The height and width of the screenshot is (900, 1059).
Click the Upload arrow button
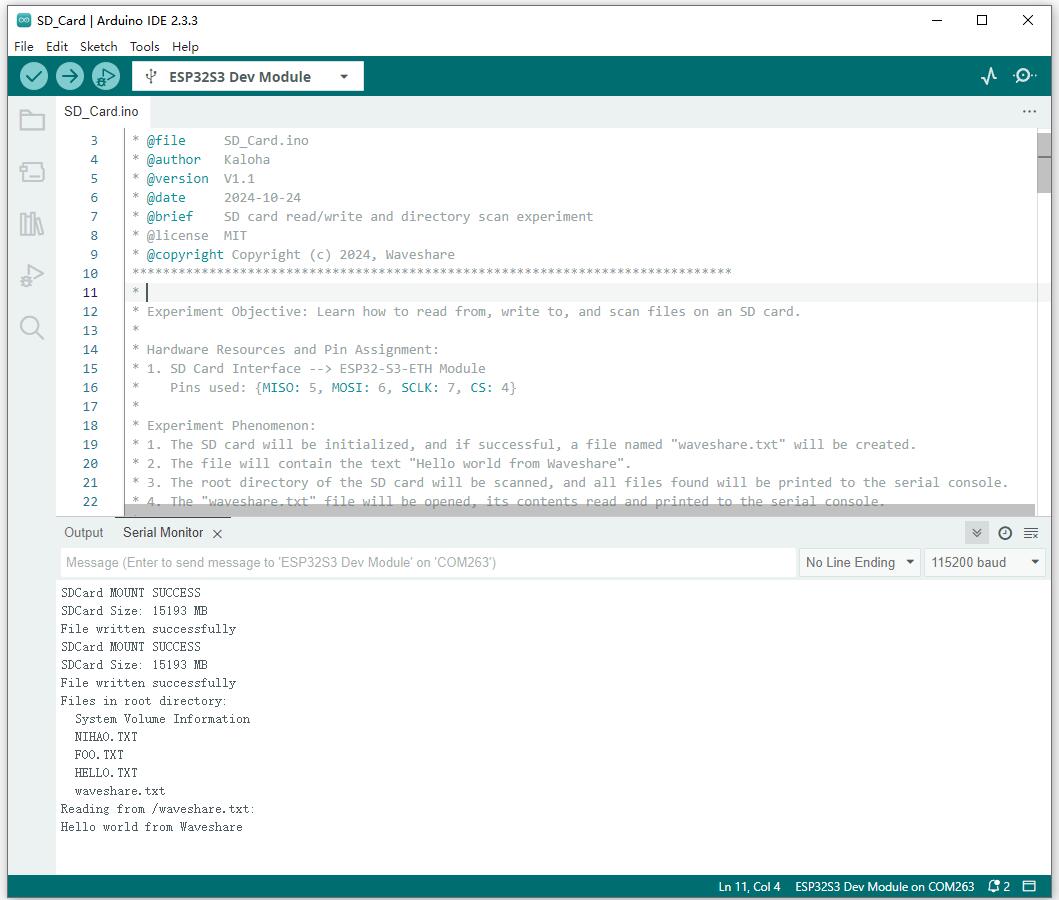(x=69, y=76)
